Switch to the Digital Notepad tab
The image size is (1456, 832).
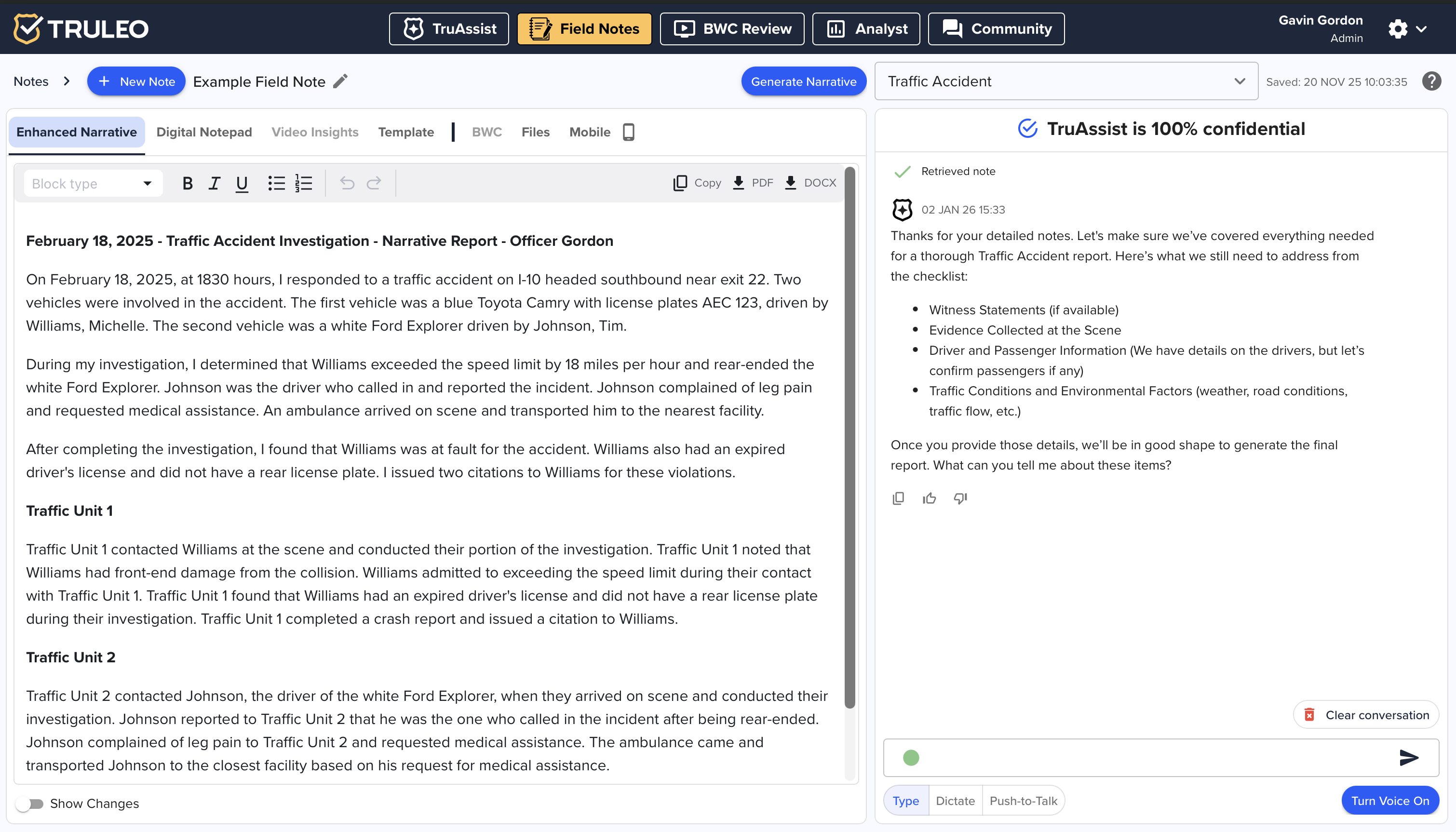[204, 132]
